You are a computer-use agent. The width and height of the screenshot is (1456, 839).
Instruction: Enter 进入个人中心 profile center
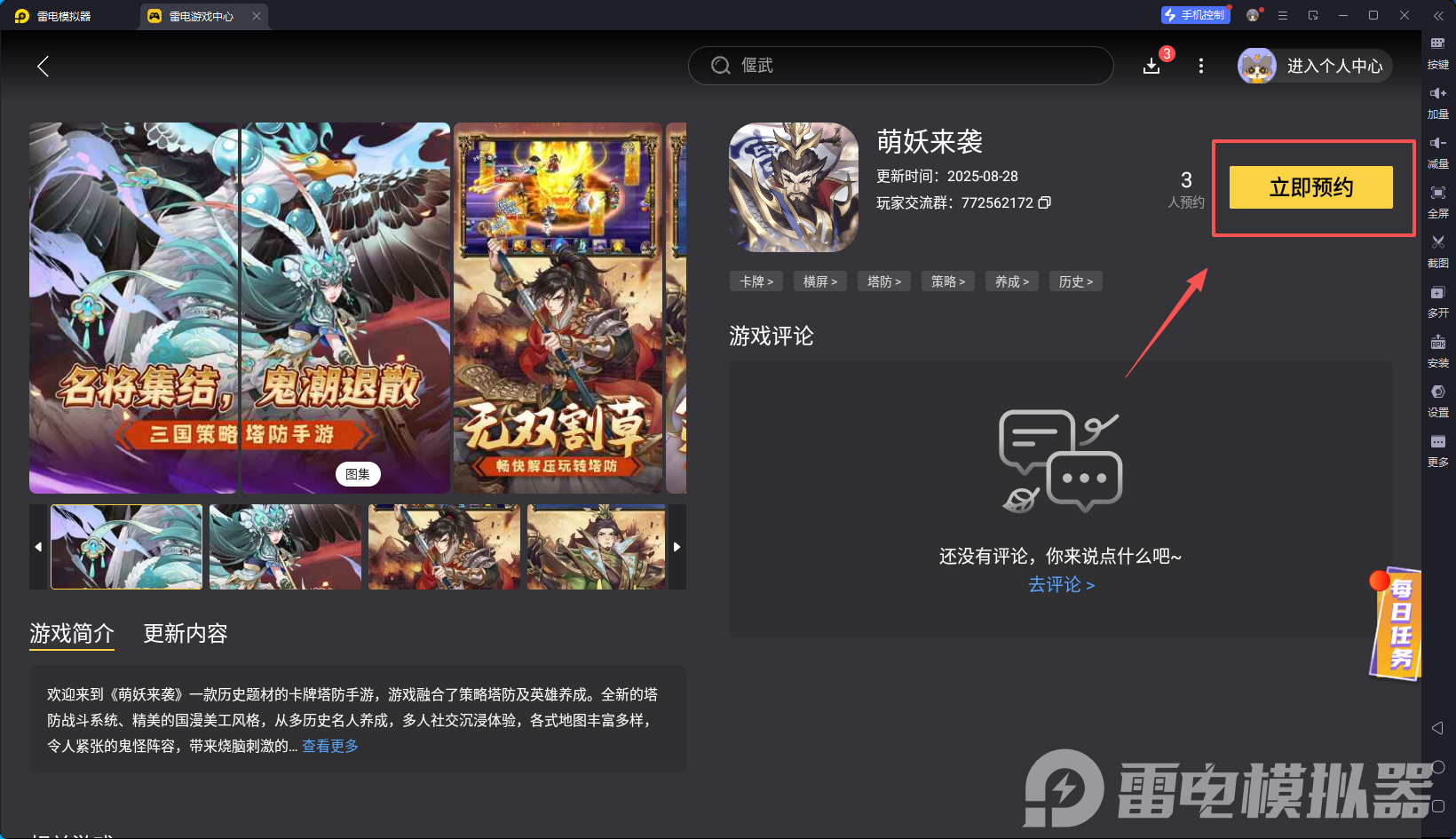click(1315, 66)
